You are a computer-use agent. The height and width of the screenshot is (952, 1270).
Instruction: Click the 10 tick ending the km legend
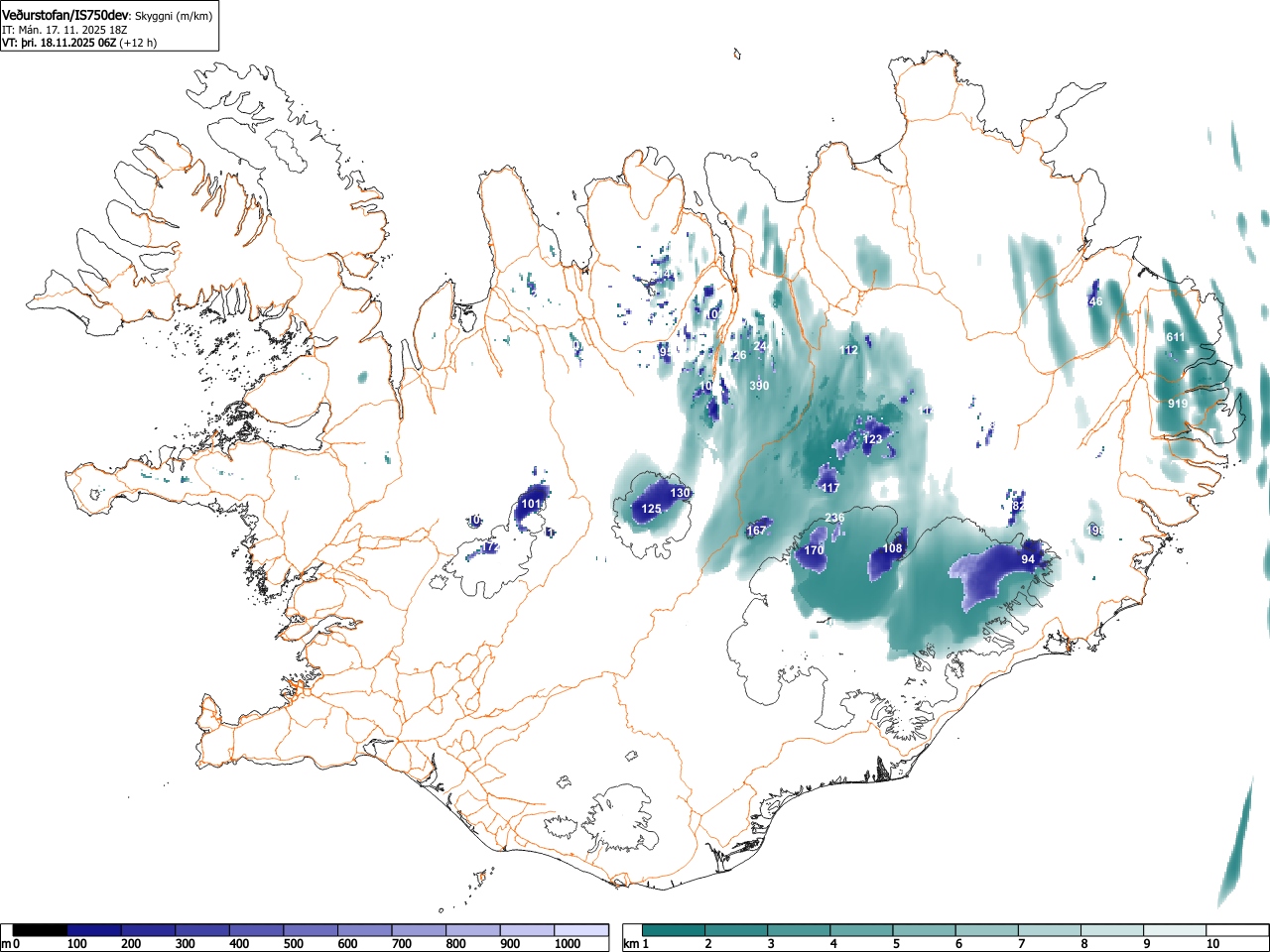click(1212, 944)
